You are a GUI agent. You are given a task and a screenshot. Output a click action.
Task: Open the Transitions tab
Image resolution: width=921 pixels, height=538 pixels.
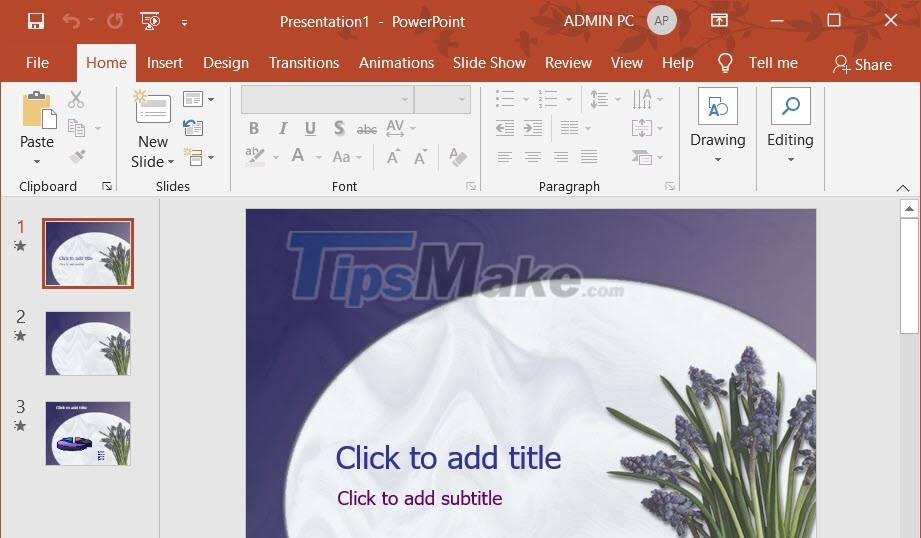[x=304, y=63]
